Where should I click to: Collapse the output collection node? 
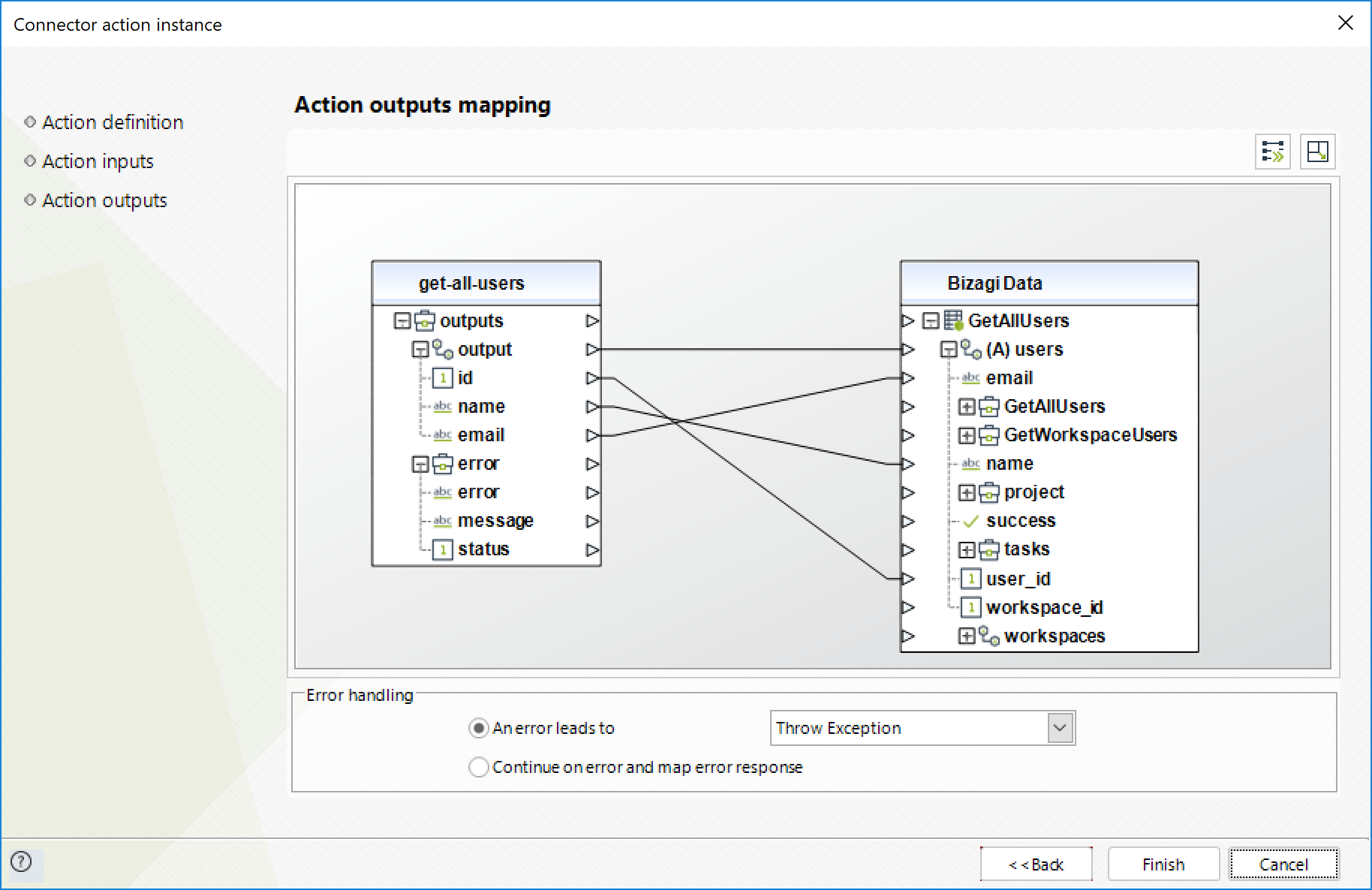pyautogui.click(x=420, y=350)
